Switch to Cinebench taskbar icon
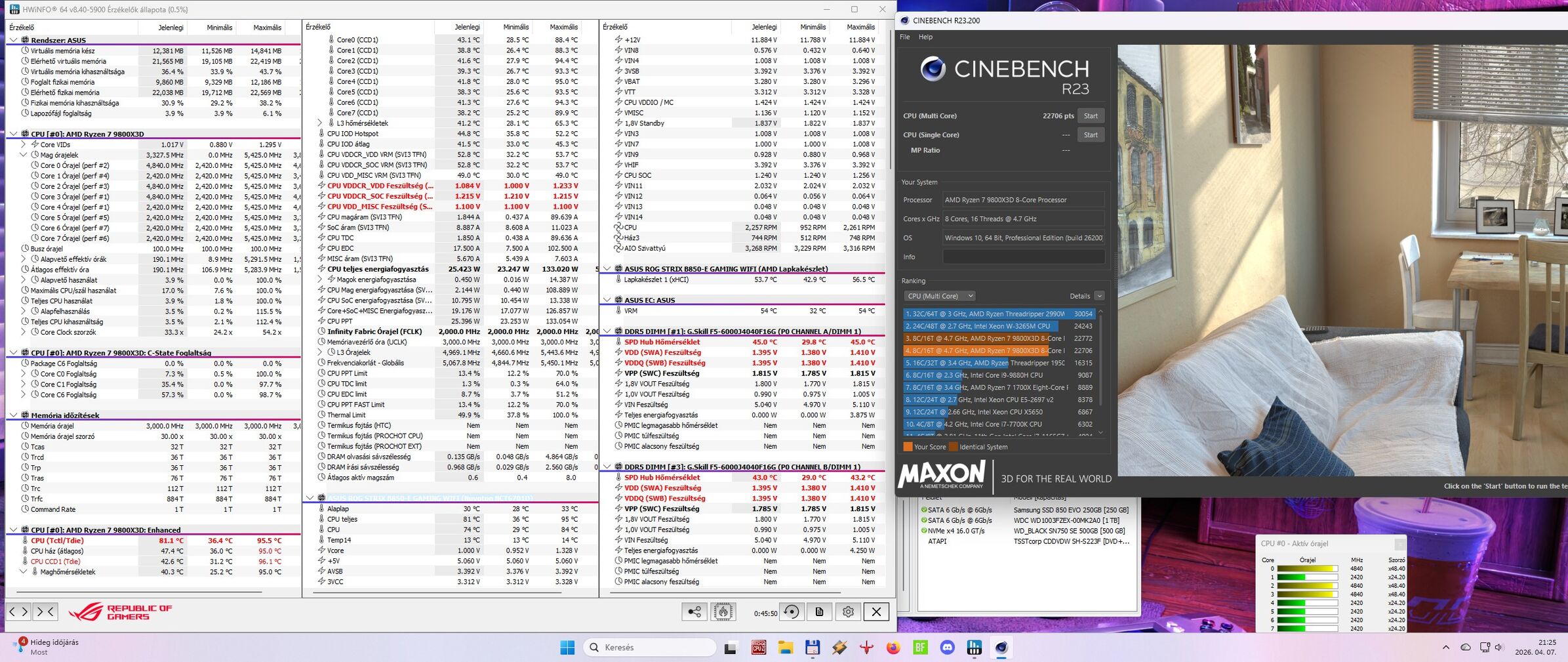1568x662 pixels. [1001, 648]
